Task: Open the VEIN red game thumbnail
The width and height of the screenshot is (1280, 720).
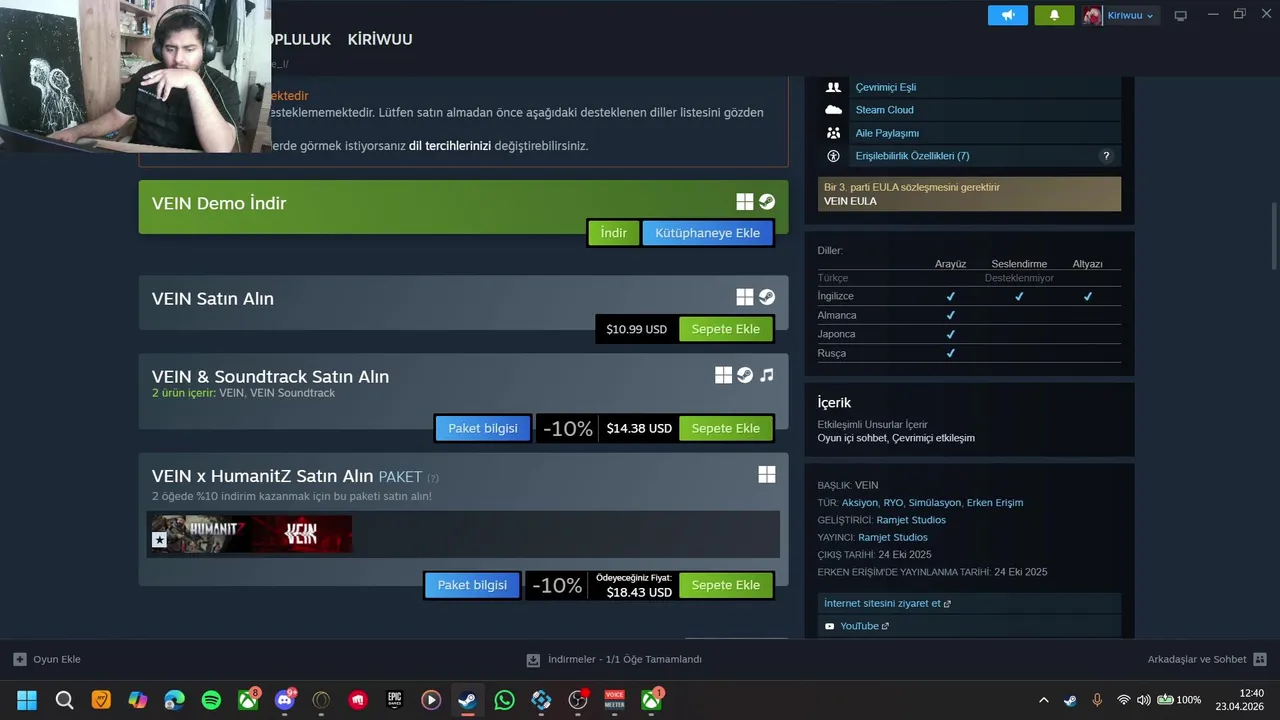Action: pyautogui.click(x=301, y=534)
